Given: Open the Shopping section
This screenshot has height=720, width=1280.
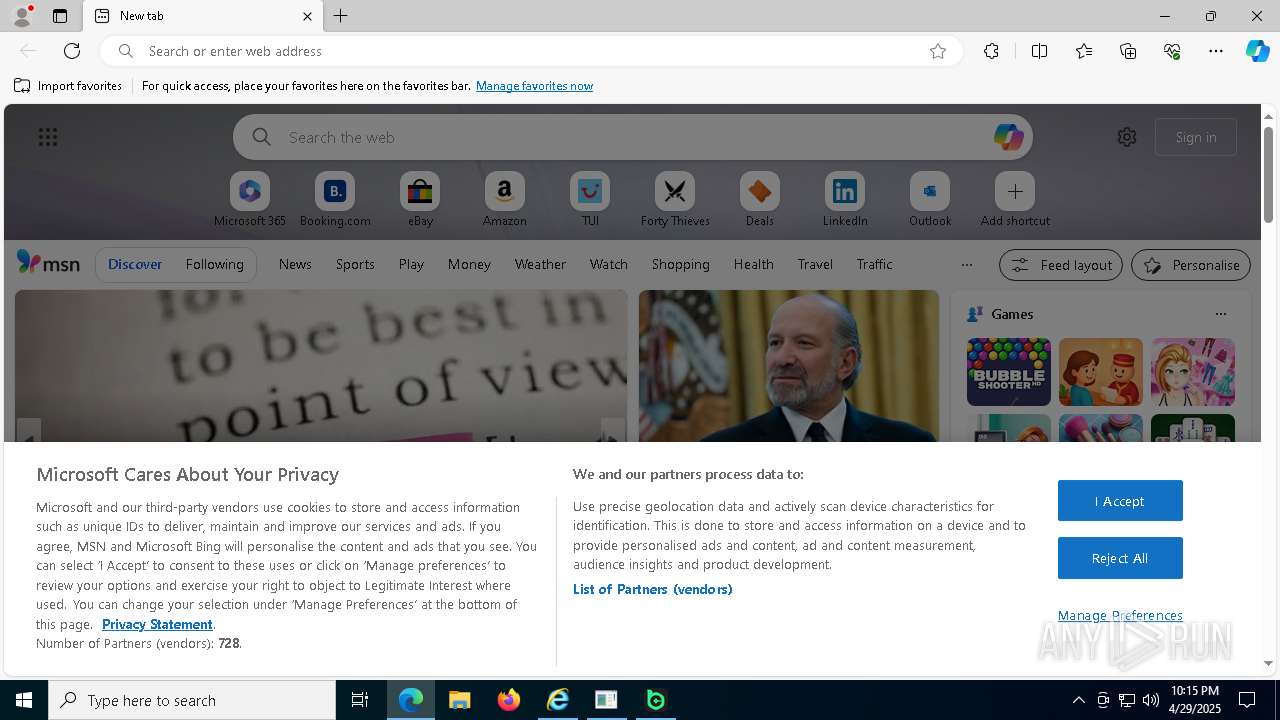Looking at the screenshot, I should tap(681, 264).
